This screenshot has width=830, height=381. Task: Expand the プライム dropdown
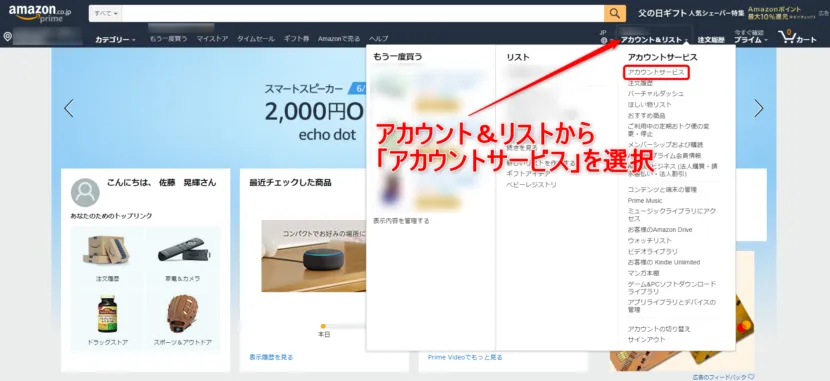click(x=751, y=40)
